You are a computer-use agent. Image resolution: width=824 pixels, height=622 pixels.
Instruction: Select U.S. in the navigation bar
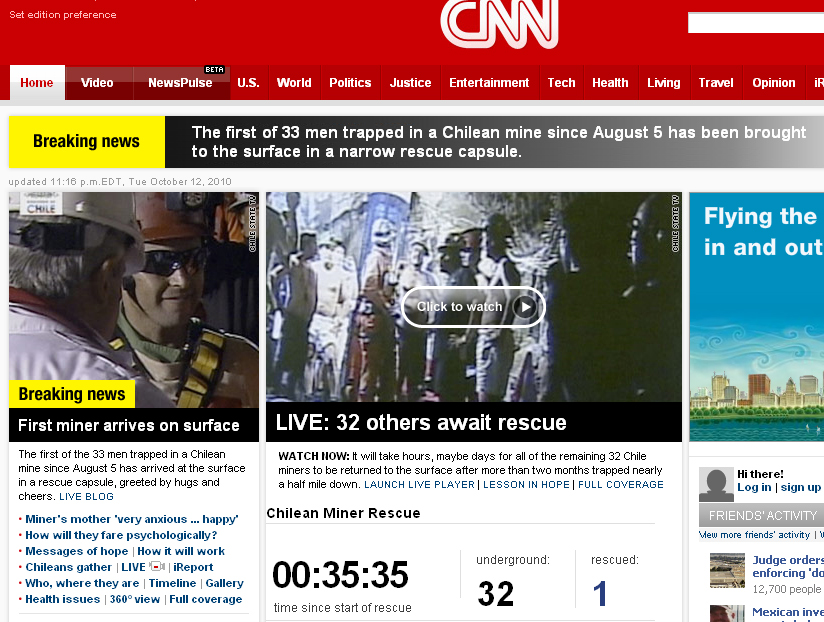249,82
